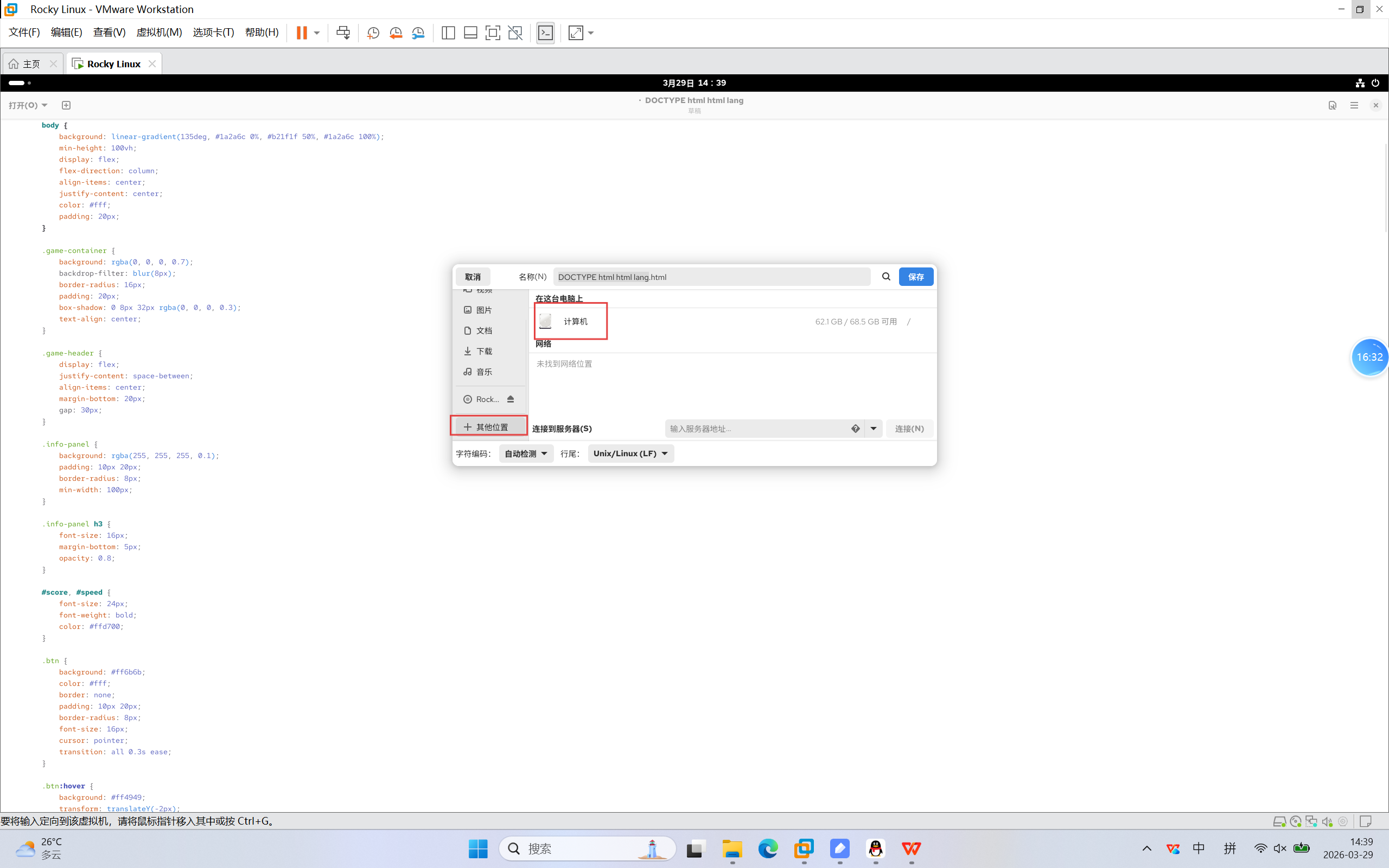Toggle the console view toolbar button

(x=545, y=33)
